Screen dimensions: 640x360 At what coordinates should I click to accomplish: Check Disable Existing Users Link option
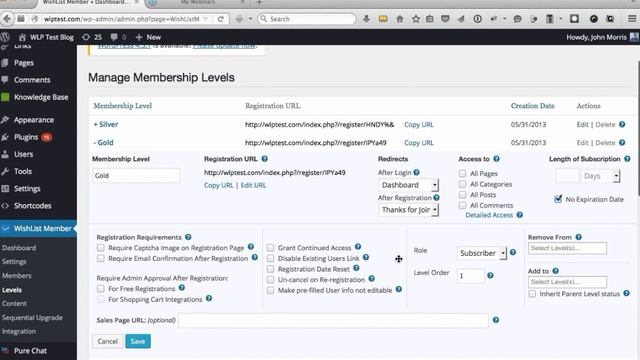pos(270,258)
